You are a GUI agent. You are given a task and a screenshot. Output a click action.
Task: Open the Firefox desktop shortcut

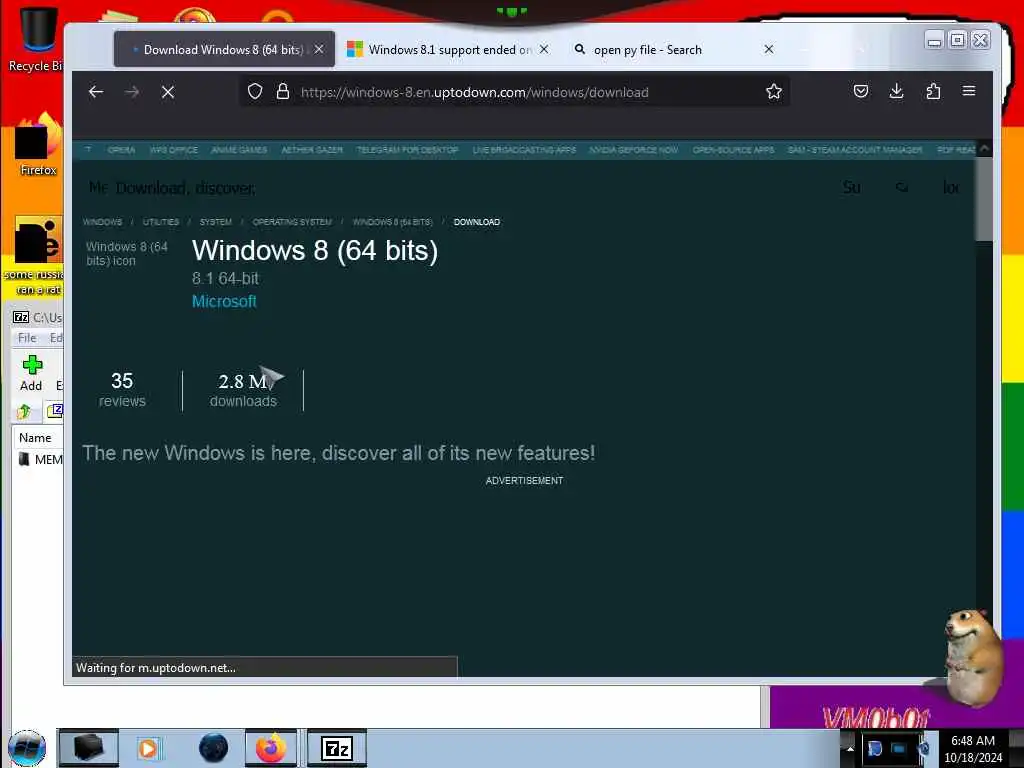pos(38,145)
